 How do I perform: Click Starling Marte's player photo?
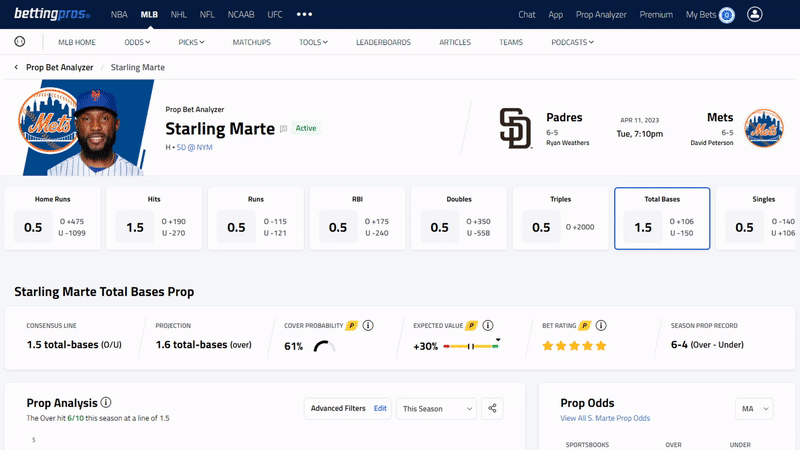point(97,134)
